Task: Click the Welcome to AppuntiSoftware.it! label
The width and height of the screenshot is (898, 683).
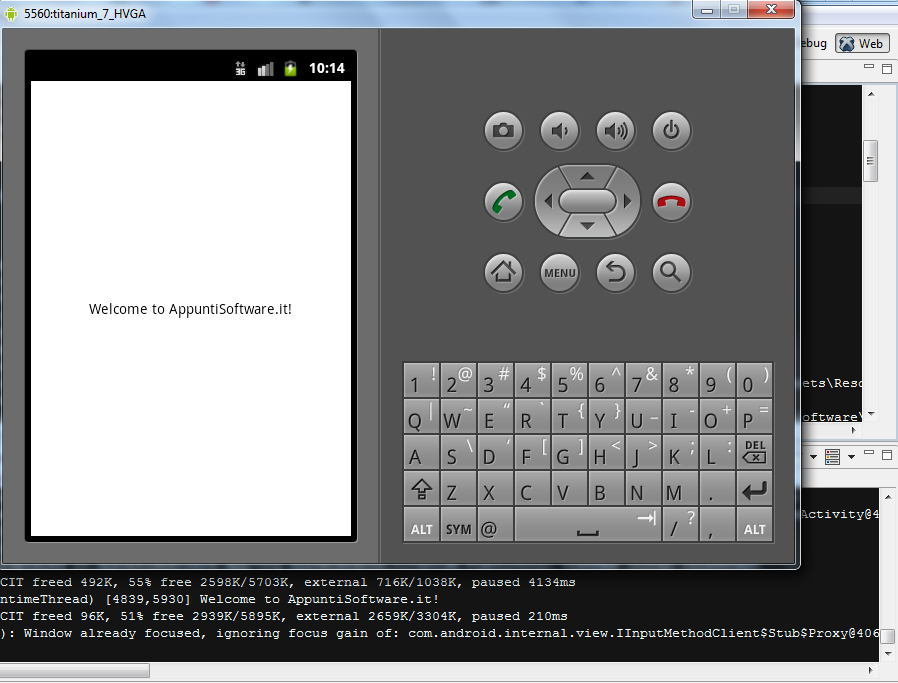Action: (x=190, y=309)
